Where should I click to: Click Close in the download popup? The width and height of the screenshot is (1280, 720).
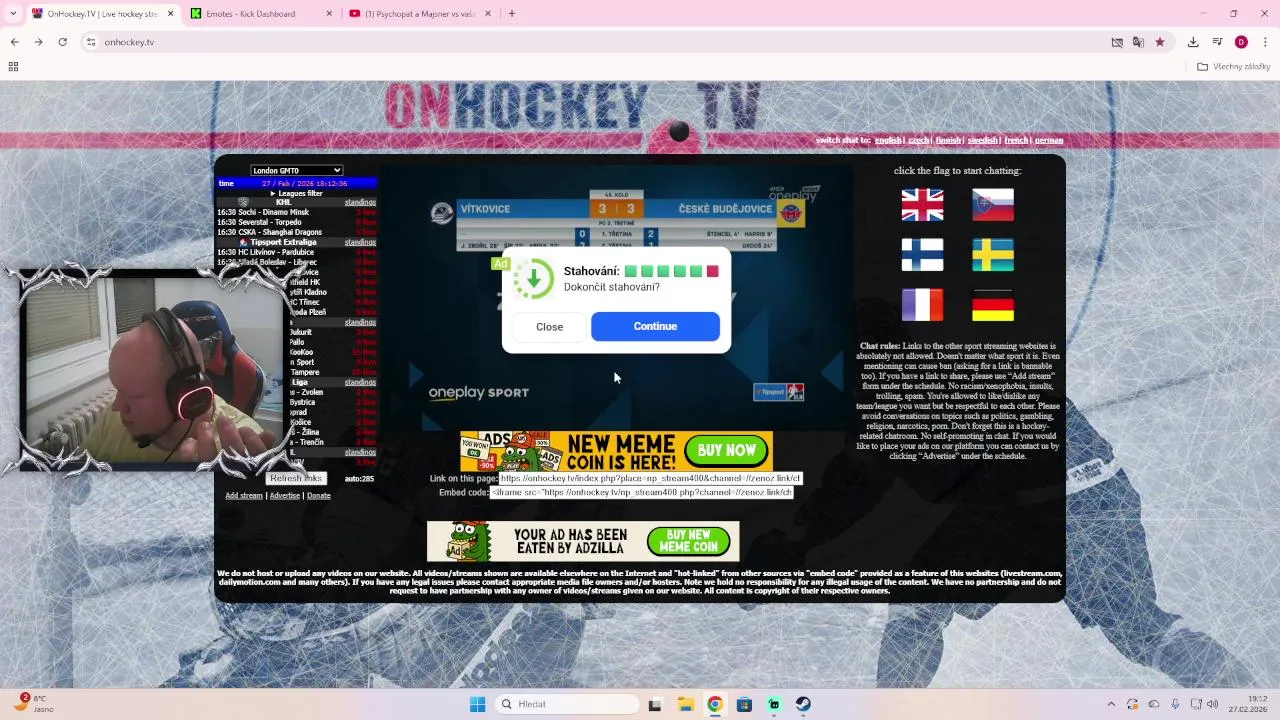pyautogui.click(x=549, y=326)
